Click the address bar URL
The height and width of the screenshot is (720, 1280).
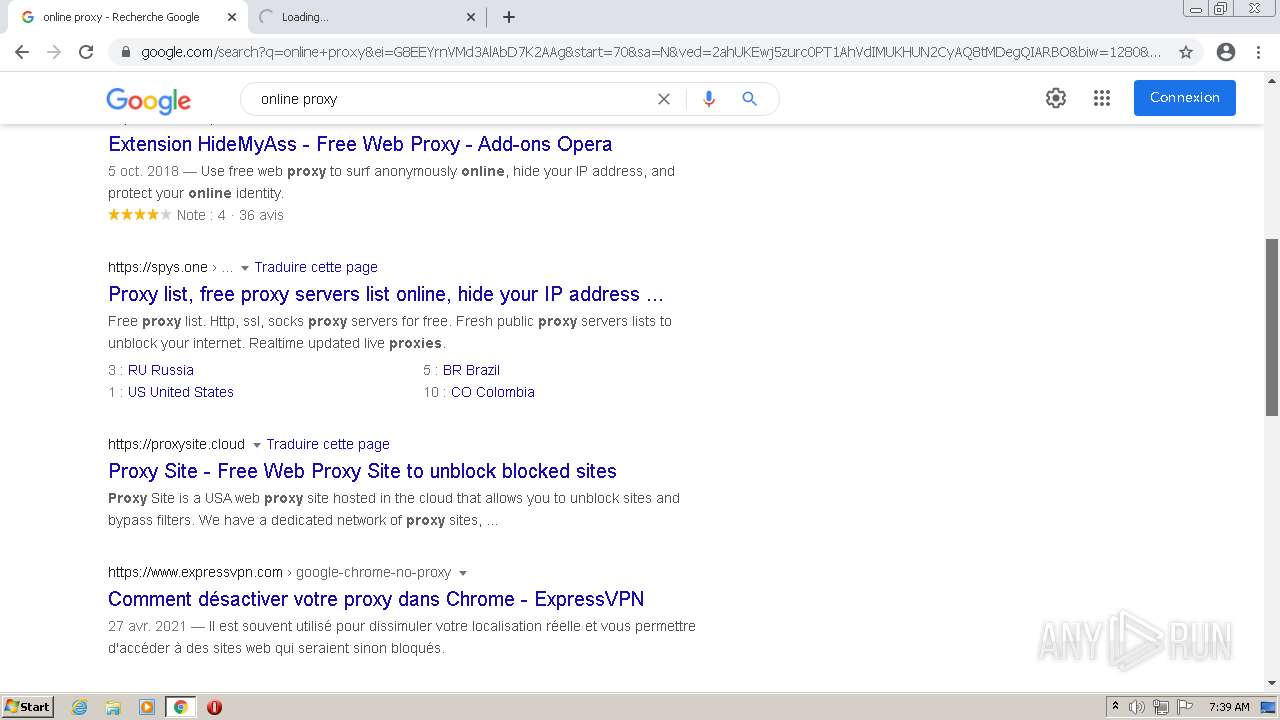(650, 52)
